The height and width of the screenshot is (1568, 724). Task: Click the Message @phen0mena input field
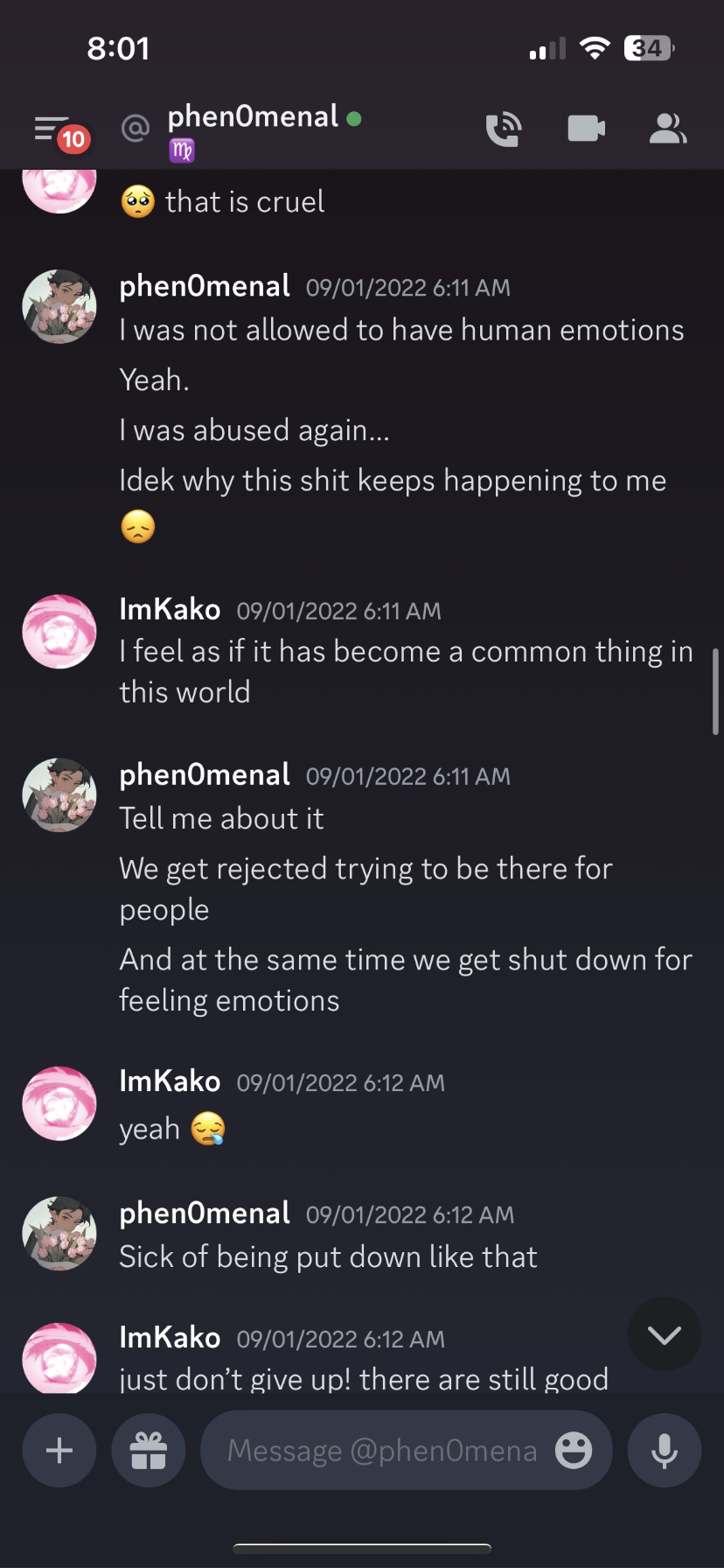tap(382, 1451)
